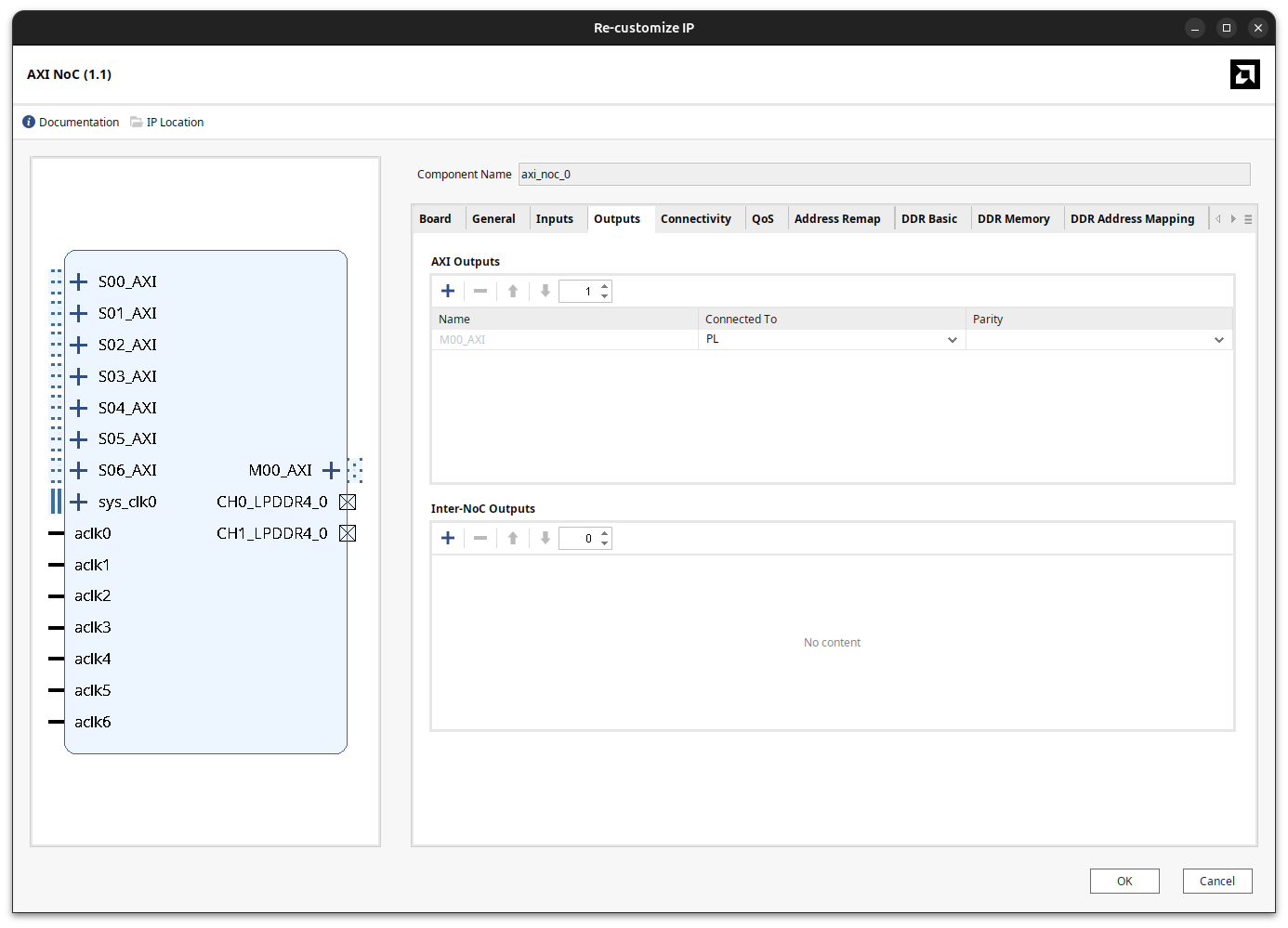Click the CH0_LPDDR4_0 port box icon

(x=348, y=502)
